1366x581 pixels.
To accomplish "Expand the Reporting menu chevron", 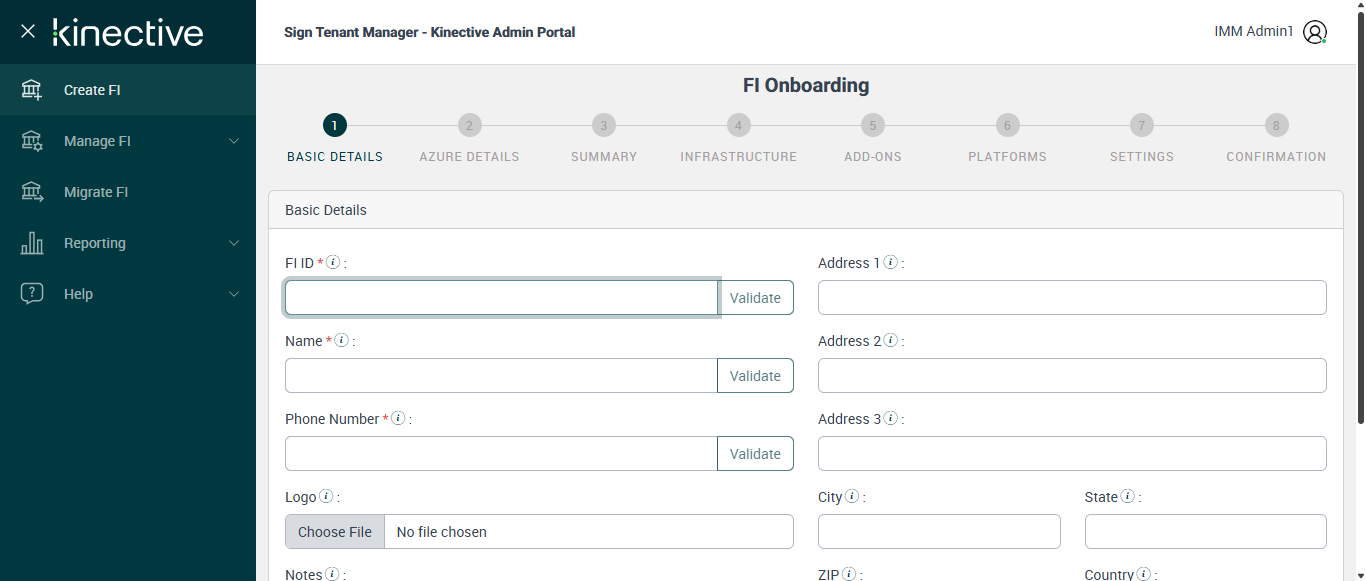I will [234, 243].
